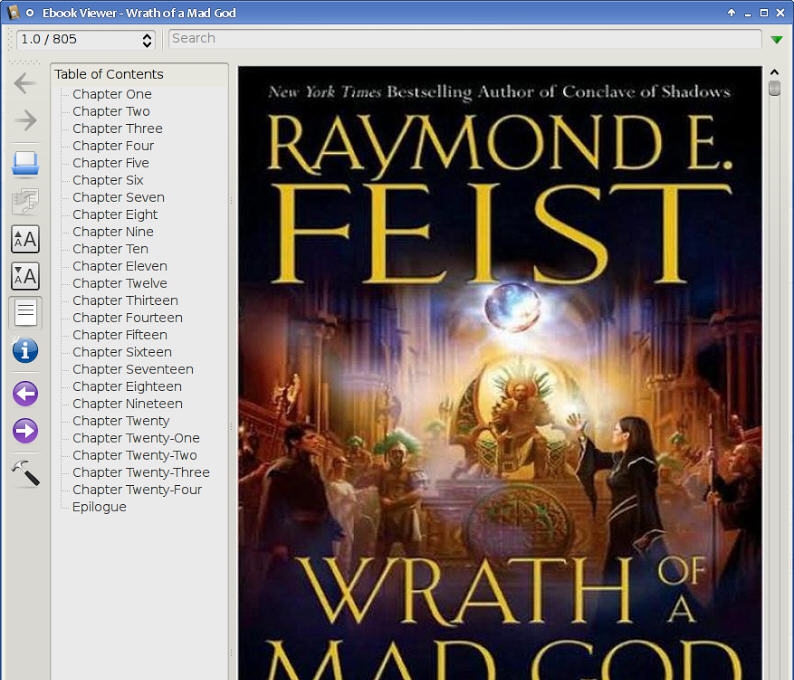Select Chapter Thirteen
Screen dimensions: 794x680
click(125, 301)
